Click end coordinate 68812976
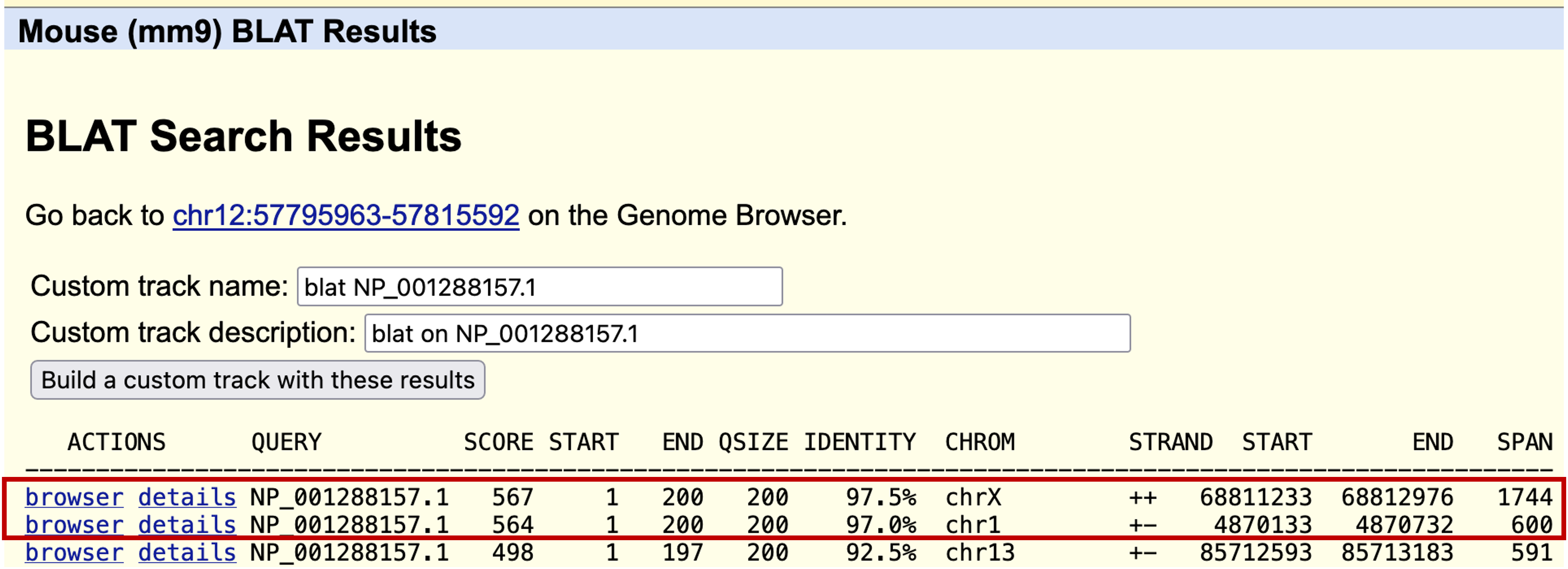1568x569 pixels. pos(1397,497)
